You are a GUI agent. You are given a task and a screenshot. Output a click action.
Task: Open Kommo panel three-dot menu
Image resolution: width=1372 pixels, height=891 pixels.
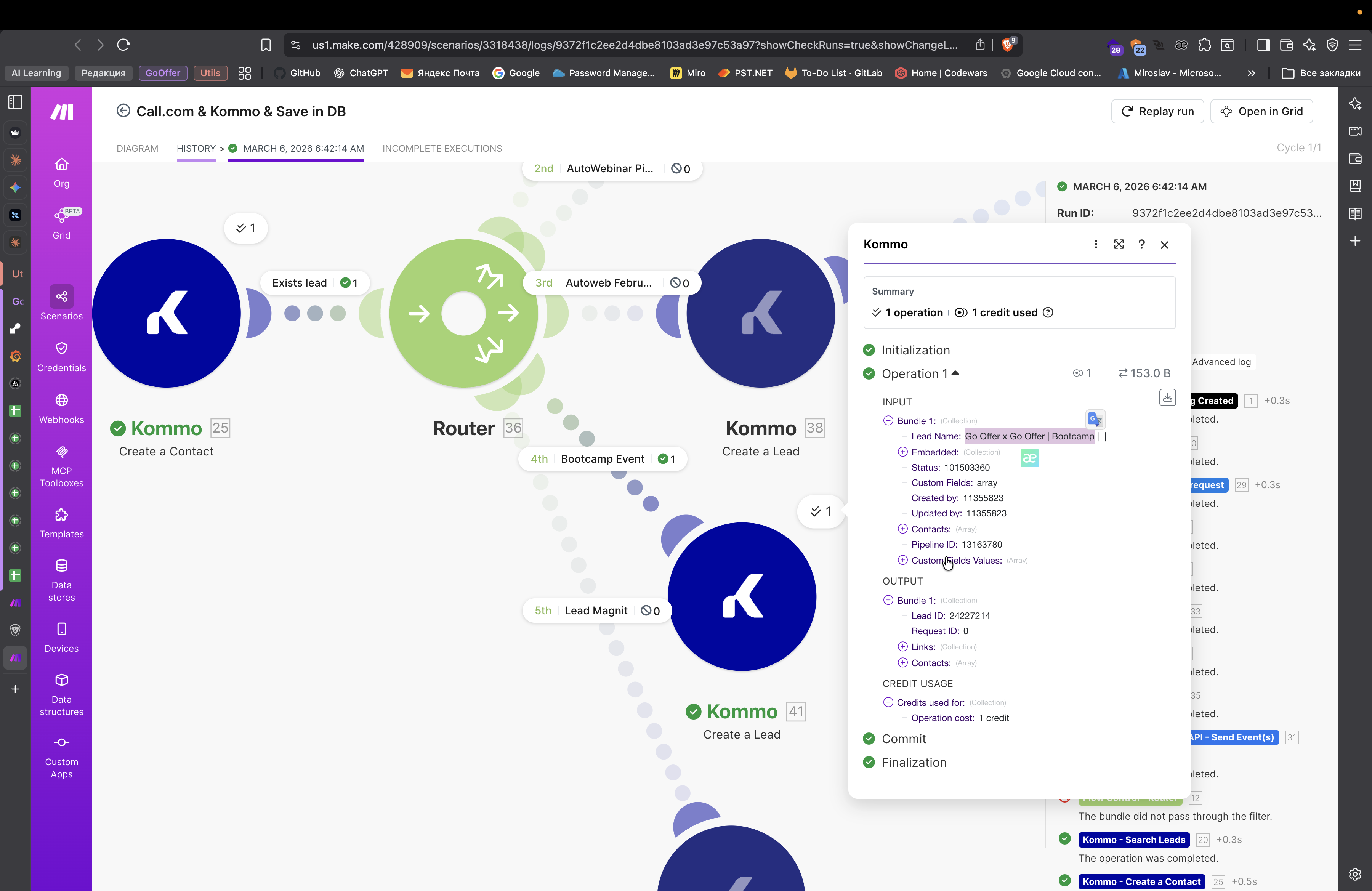[x=1095, y=244]
